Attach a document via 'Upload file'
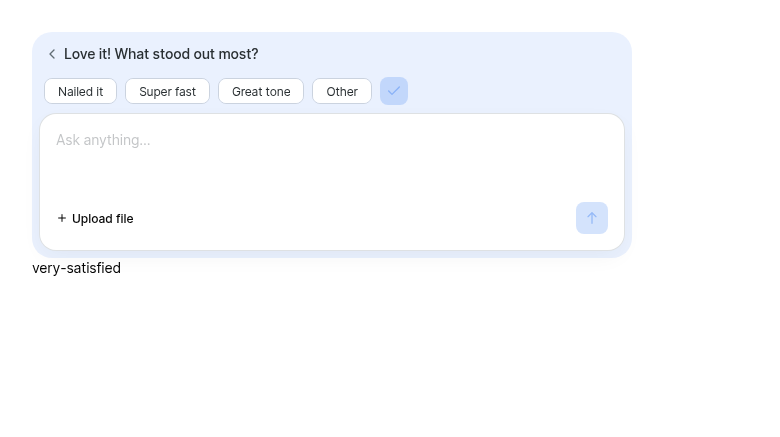Viewport: 780px width, 437px height. pos(96,218)
